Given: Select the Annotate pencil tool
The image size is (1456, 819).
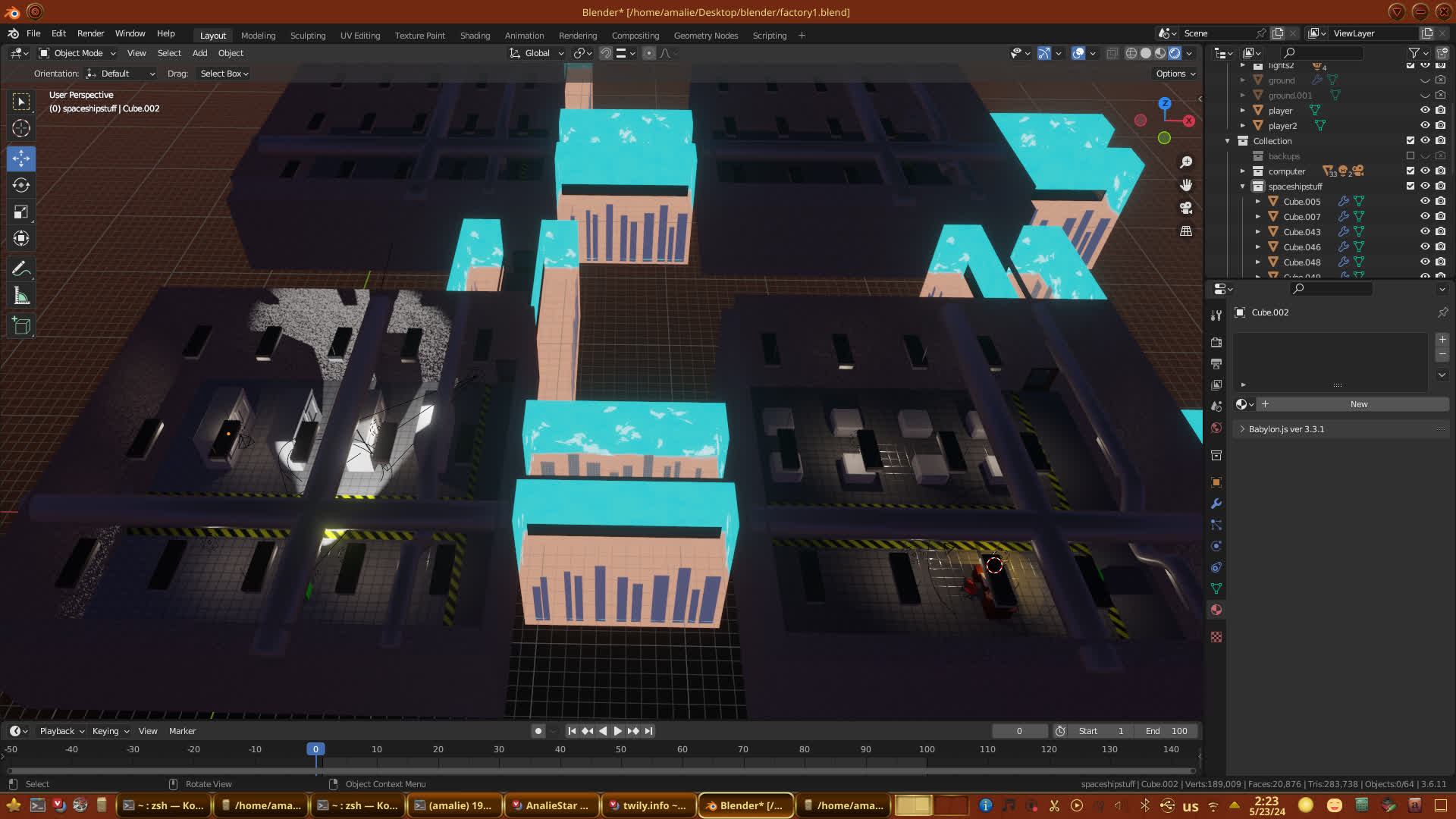Looking at the screenshot, I should [x=21, y=268].
